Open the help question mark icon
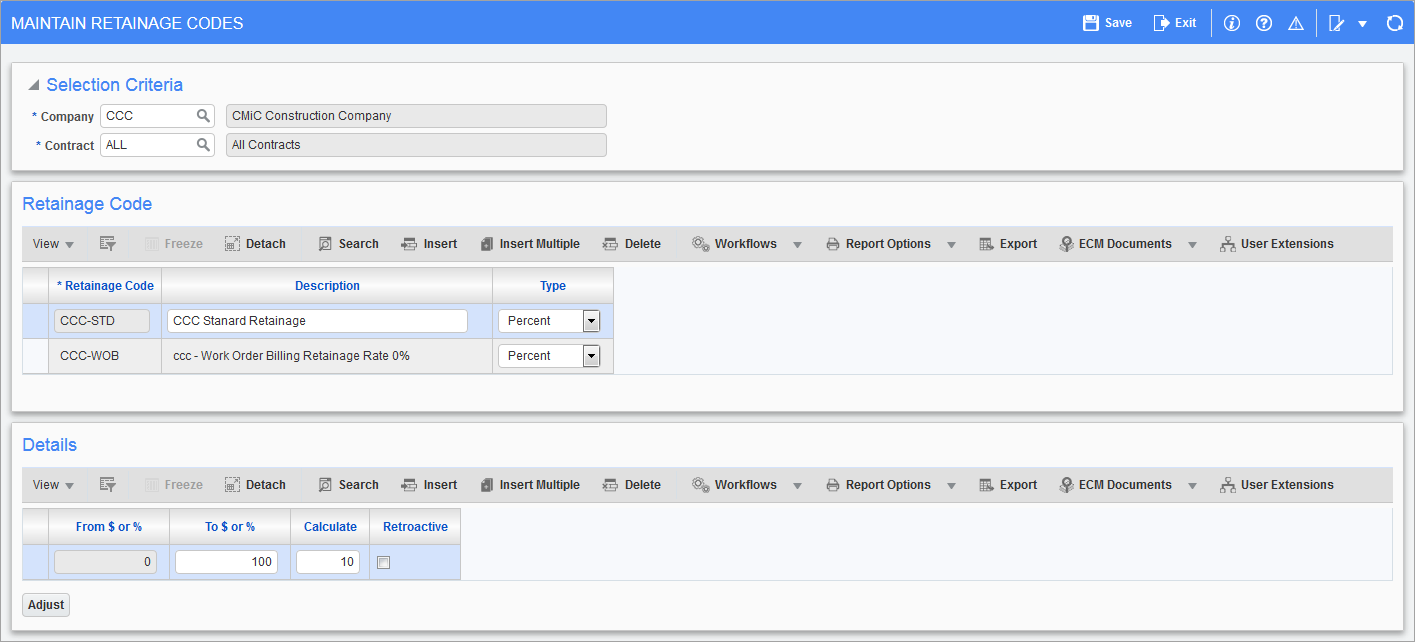1415x642 pixels. [1264, 23]
